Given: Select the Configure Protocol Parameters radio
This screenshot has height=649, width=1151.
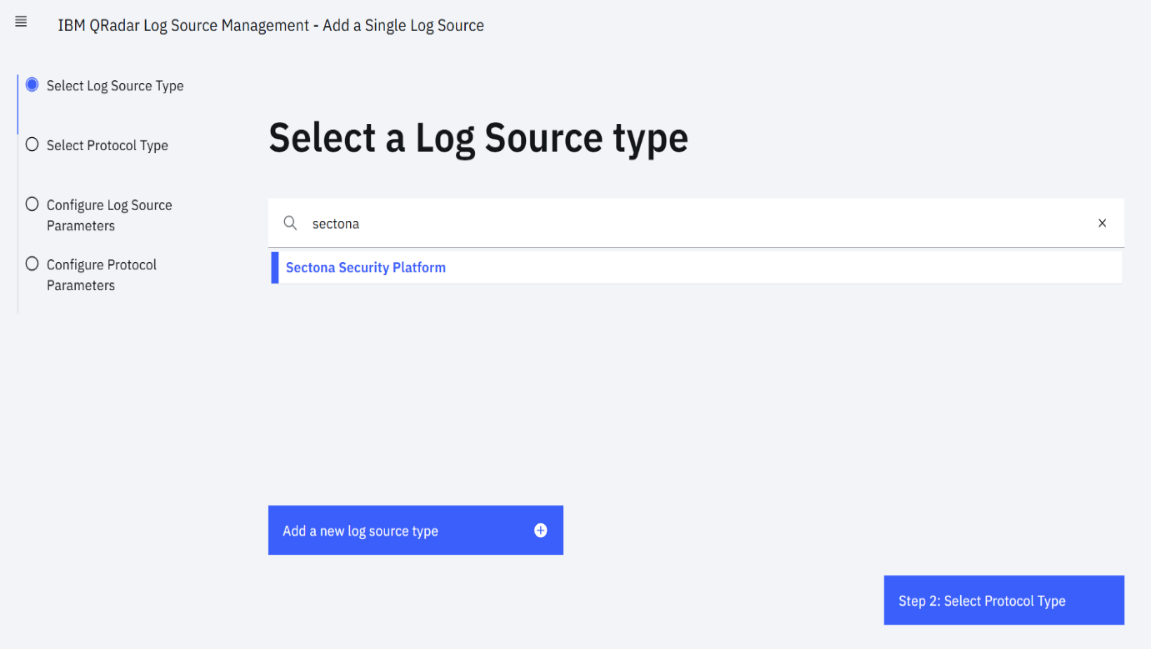Looking at the screenshot, I should [x=31, y=264].
